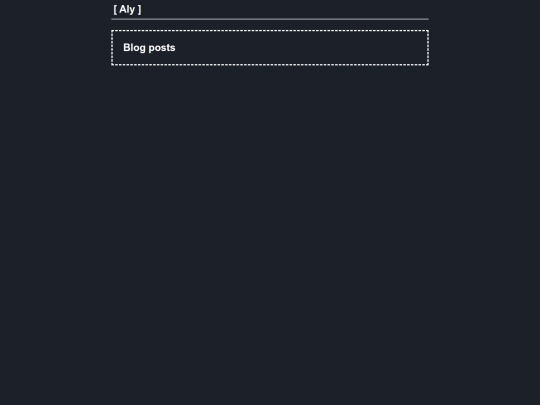Click the dark margin left of the Blog posts card
The height and width of the screenshot is (405, 540).
[x=55, y=48]
